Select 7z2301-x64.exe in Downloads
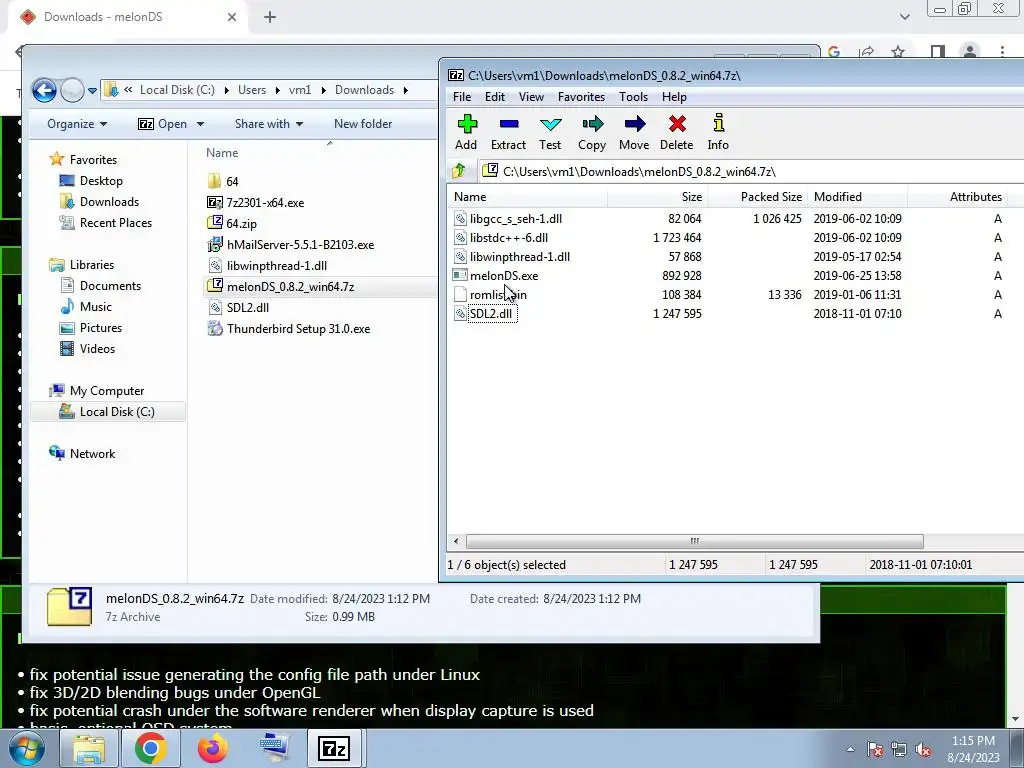 pos(255,202)
